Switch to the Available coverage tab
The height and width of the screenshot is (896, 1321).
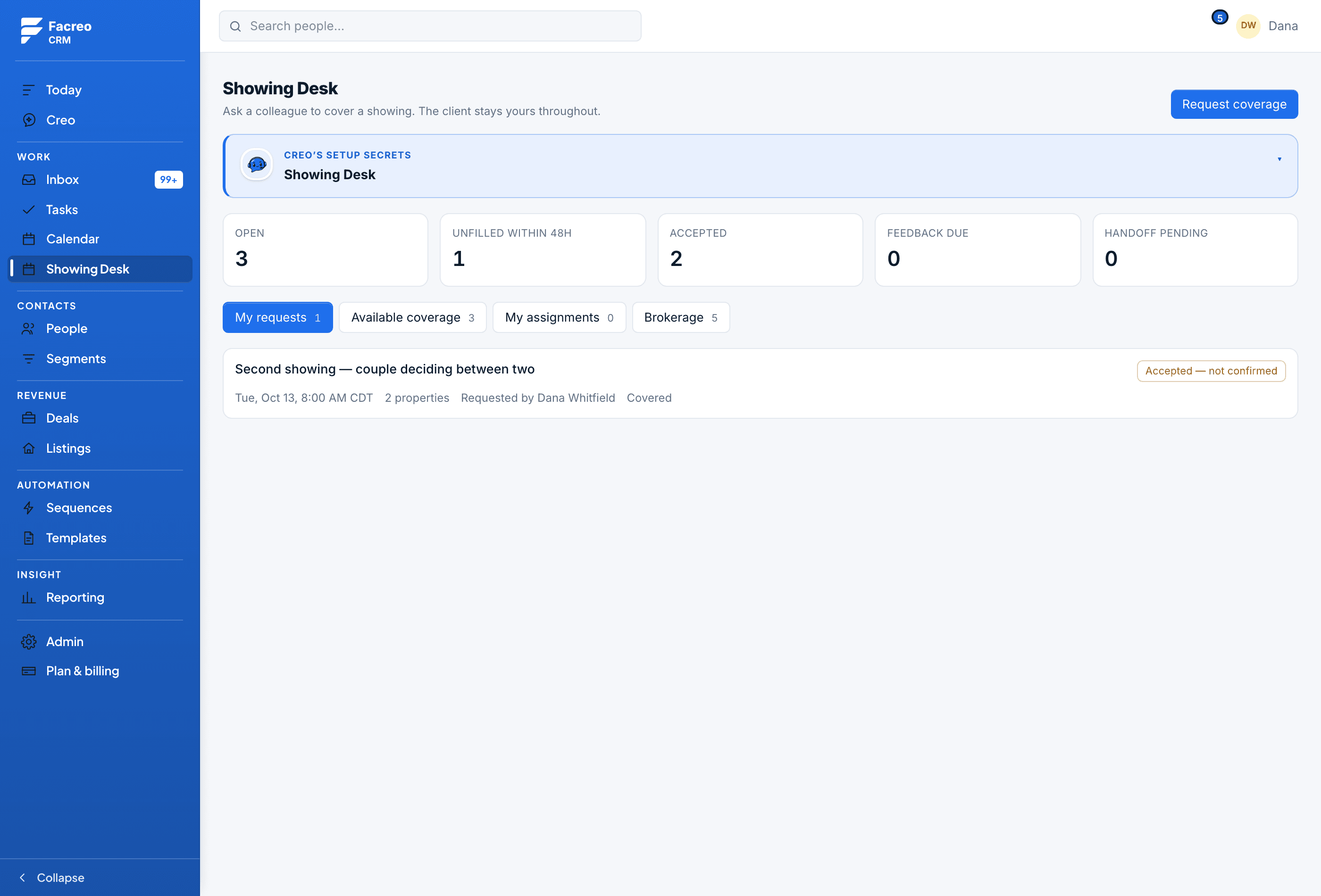pos(413,317)
